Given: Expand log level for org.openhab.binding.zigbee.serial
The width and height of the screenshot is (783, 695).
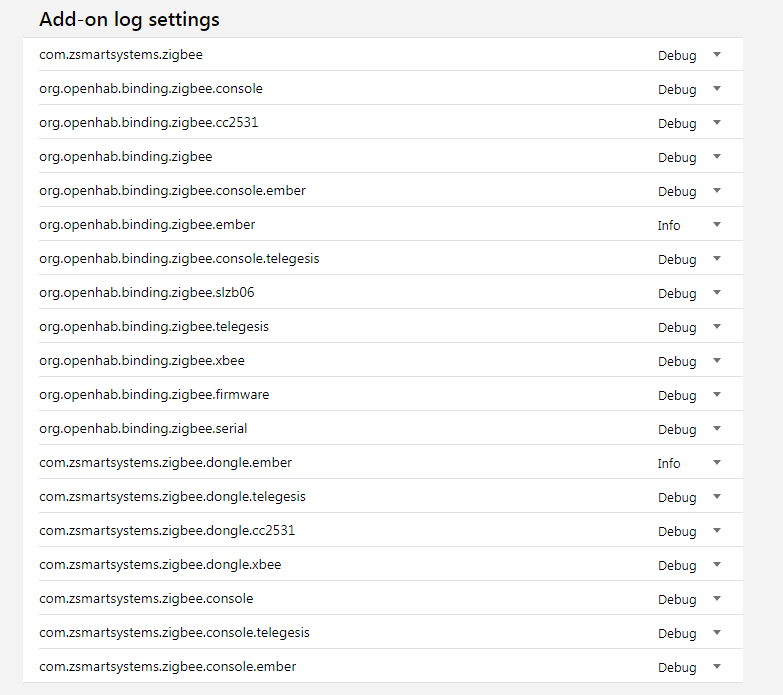Looking at the screenshot, I should click(x=689, y=429).
